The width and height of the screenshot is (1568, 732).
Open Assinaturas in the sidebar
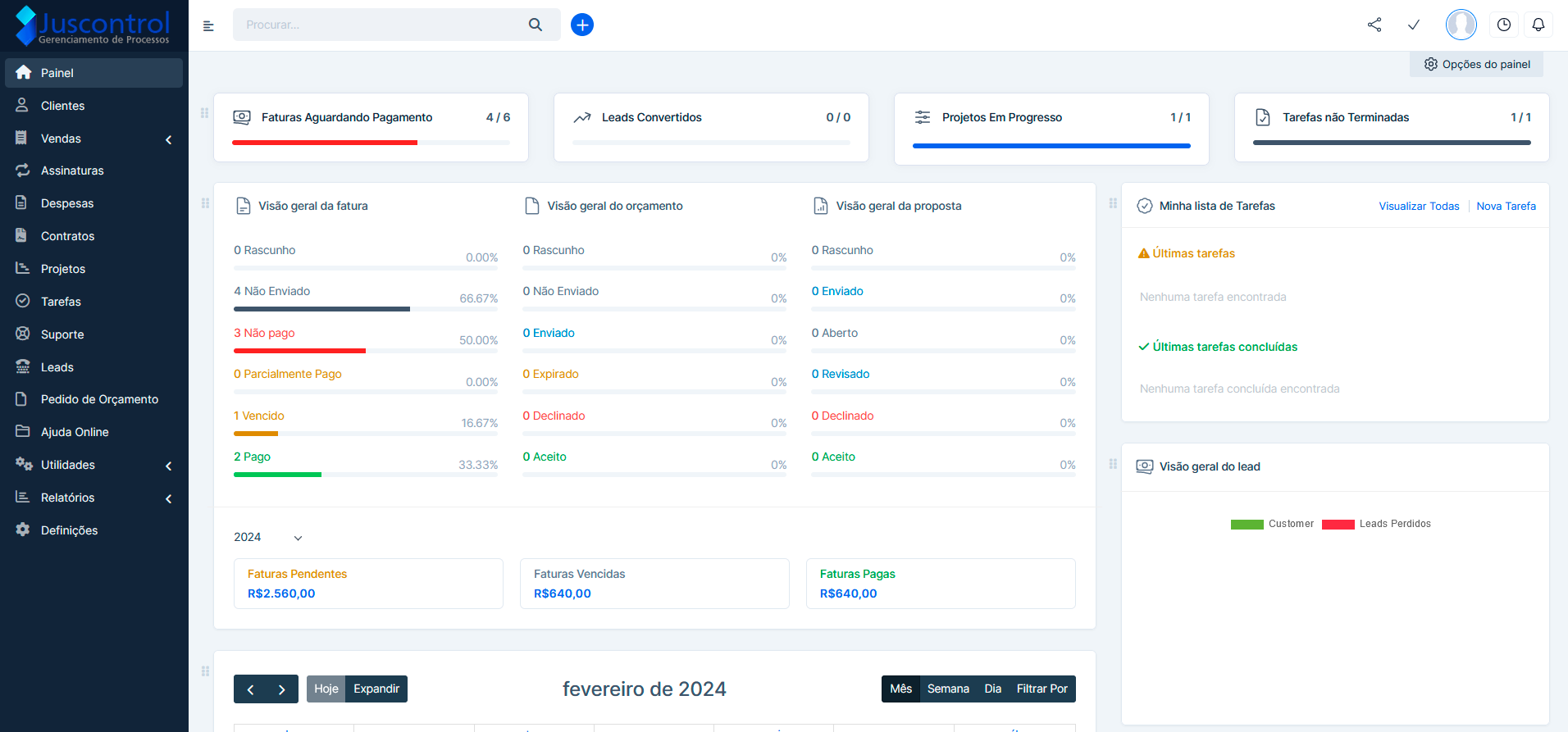click(94, 170)
